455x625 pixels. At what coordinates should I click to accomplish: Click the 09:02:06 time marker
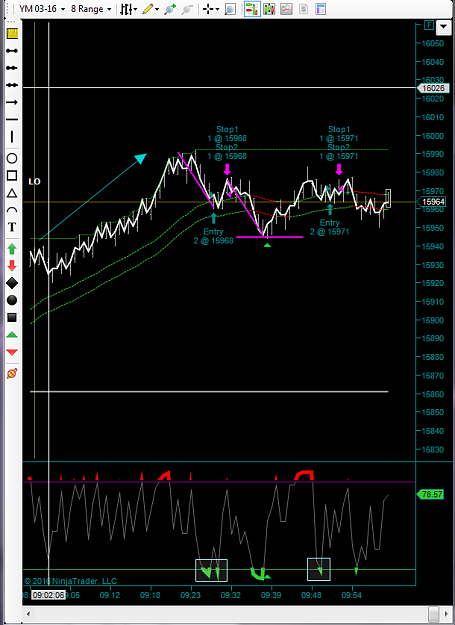(49, 595)
